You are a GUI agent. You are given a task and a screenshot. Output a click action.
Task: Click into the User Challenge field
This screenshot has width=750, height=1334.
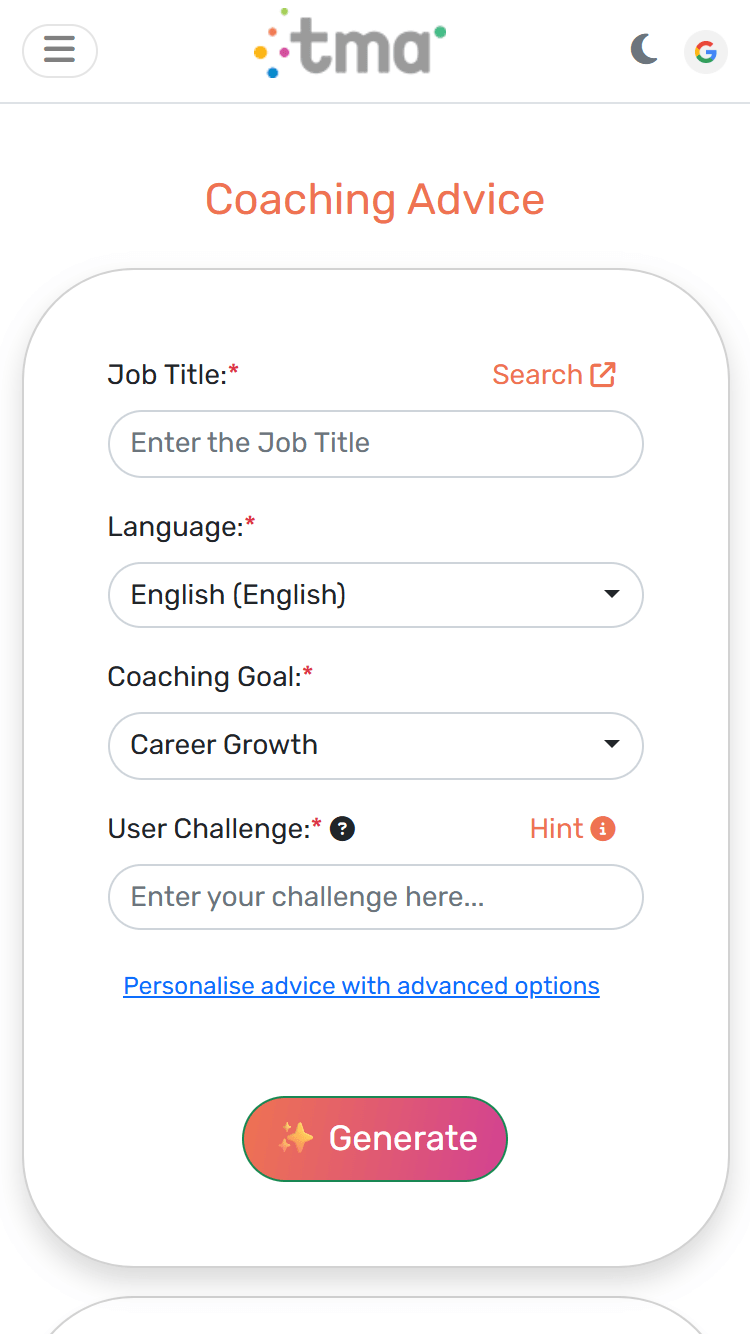(x=375, y=897)
